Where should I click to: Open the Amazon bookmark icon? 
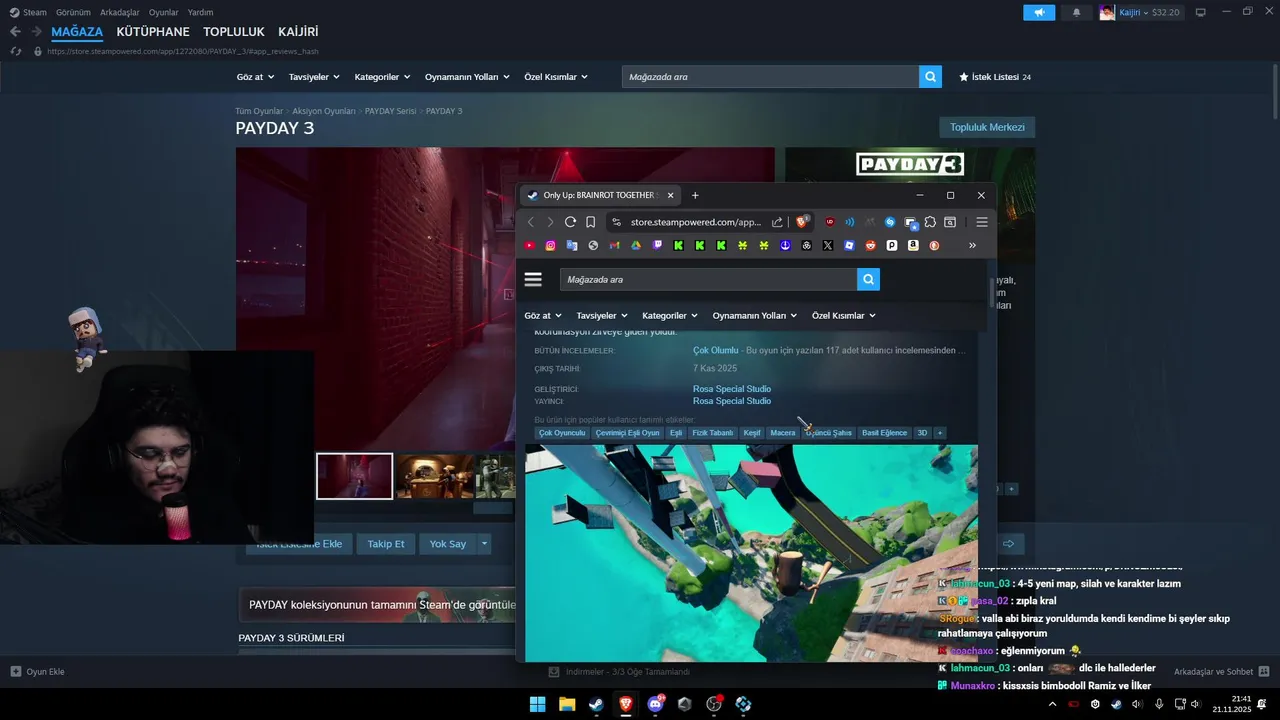tap(913, 245)
